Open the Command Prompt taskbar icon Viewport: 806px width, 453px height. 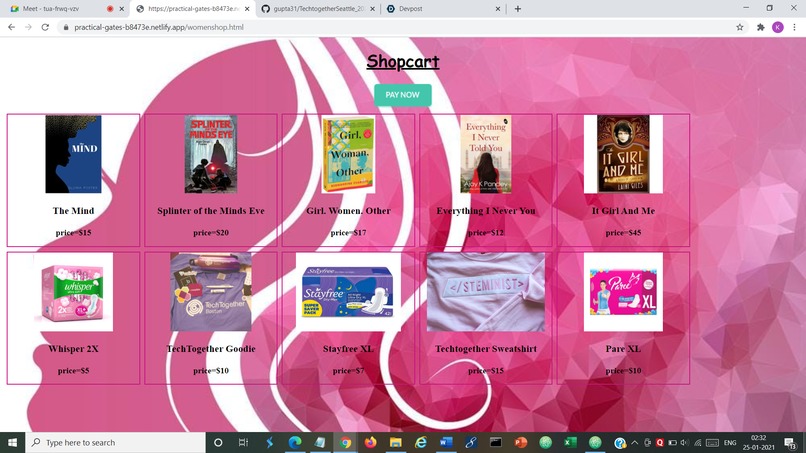496,442
